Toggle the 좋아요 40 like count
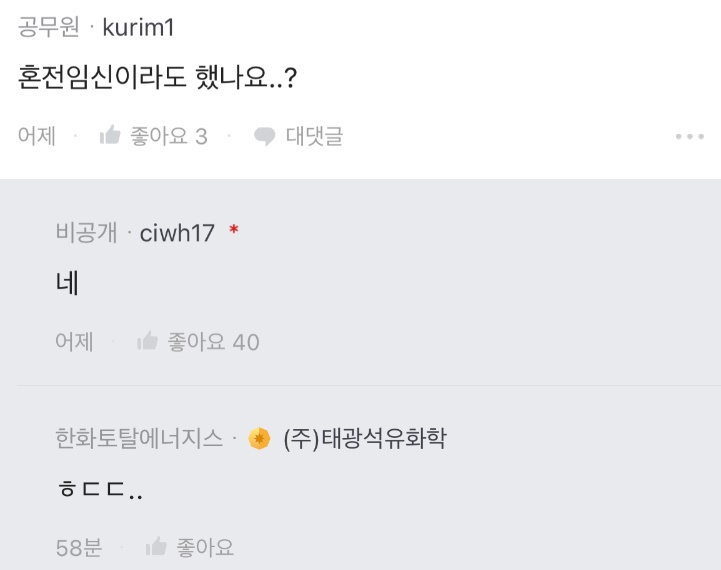The width and height of the screenshot is (721, 570). pyautogui.click(x=213, y=342)
